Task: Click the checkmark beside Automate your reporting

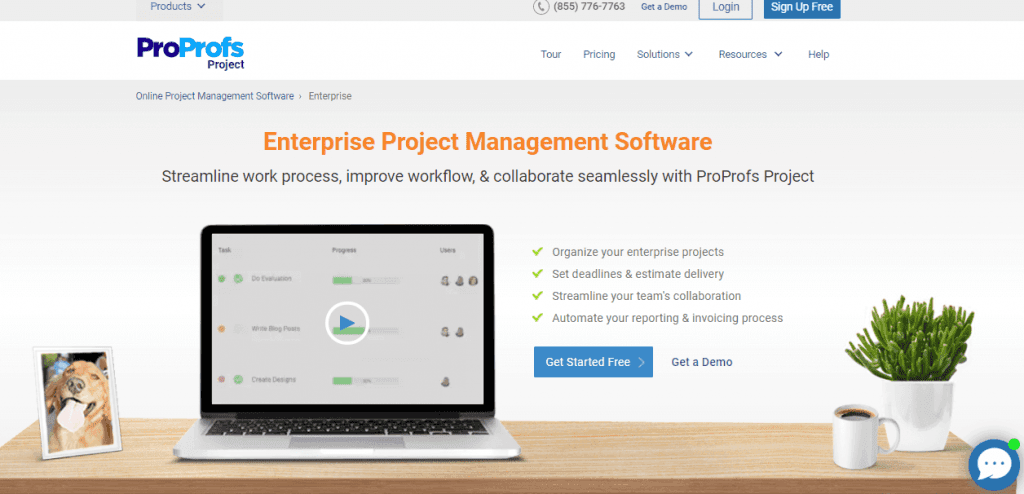Action: click(x=537, y=318)
